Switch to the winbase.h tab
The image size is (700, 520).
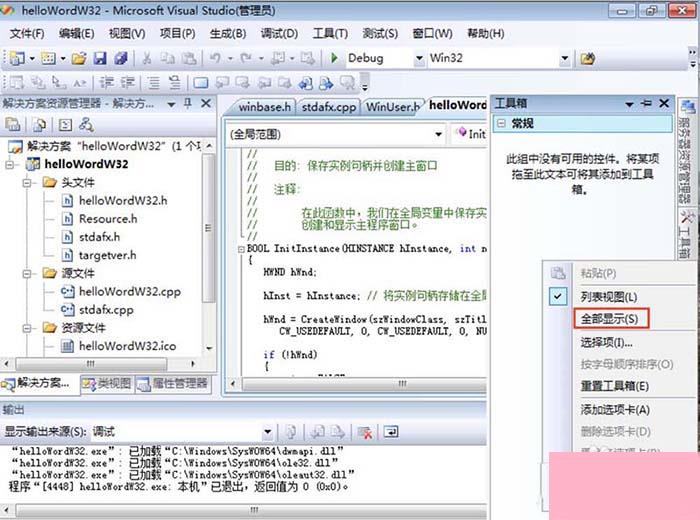pos(264,107)
